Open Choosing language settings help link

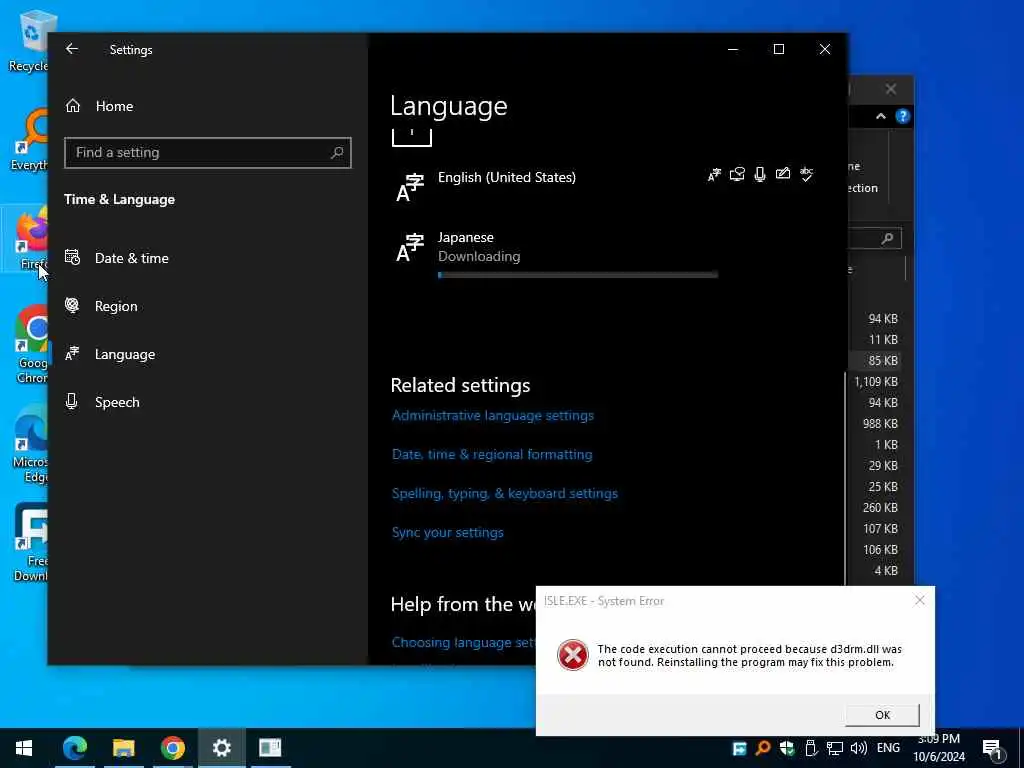click(463, 643)
